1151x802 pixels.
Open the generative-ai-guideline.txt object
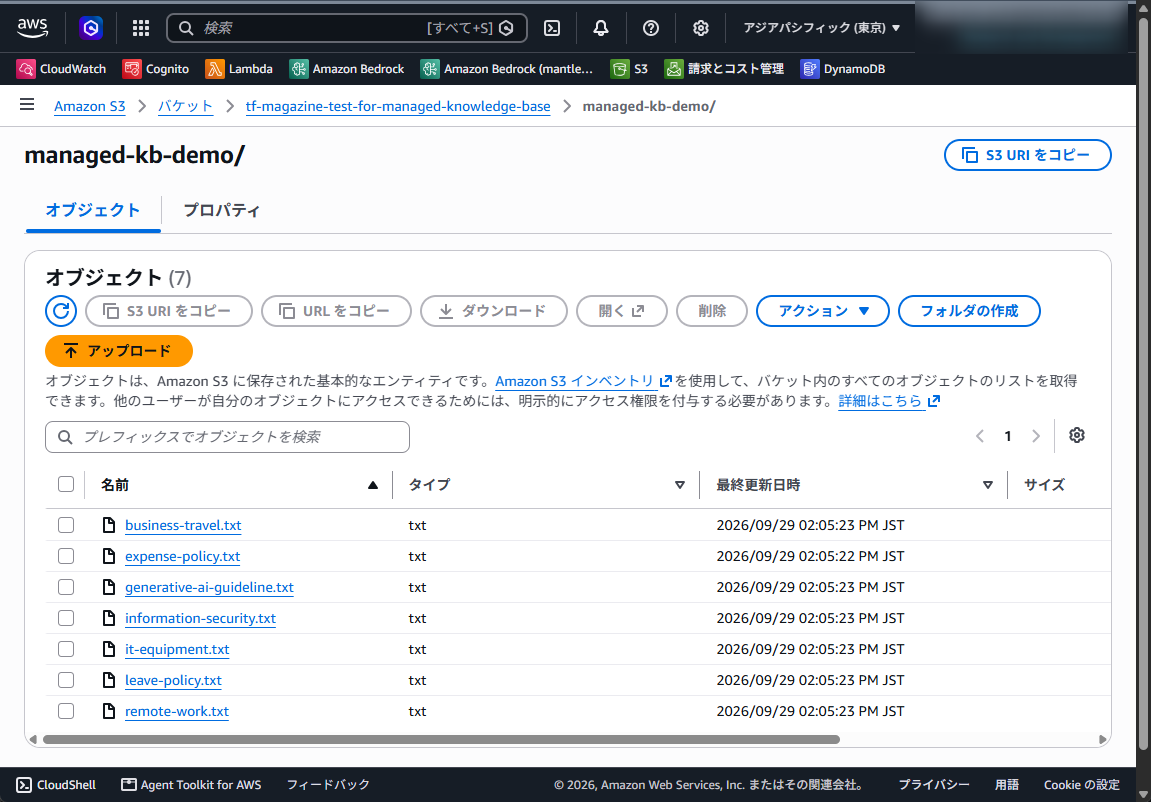[x=209, y=587]
